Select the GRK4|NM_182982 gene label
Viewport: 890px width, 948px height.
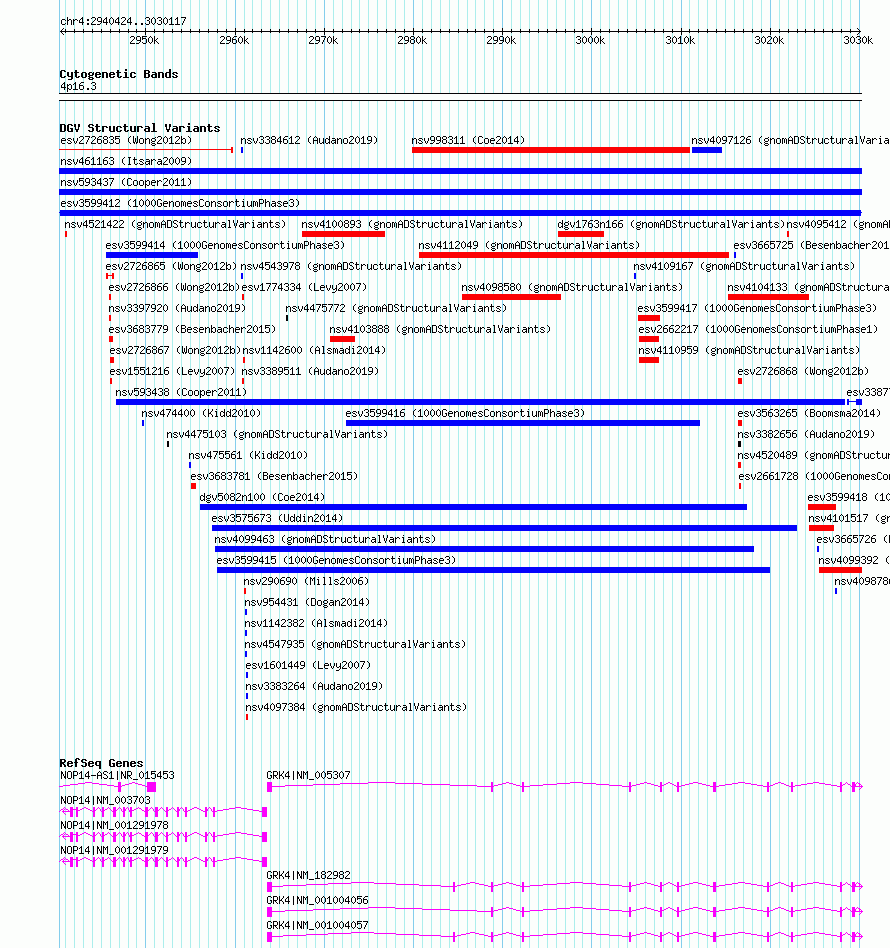pos(308,875)
